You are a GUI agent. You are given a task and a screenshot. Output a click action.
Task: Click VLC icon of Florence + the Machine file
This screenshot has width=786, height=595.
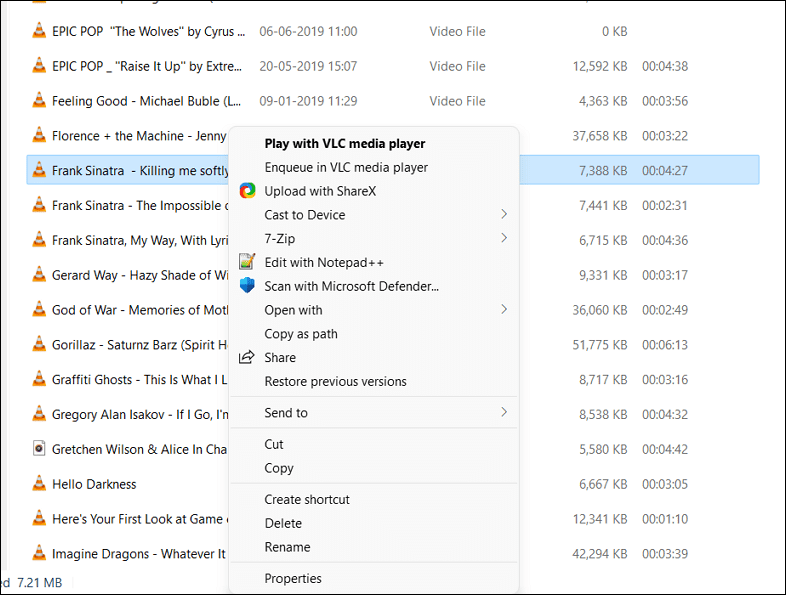coord(39,135)
